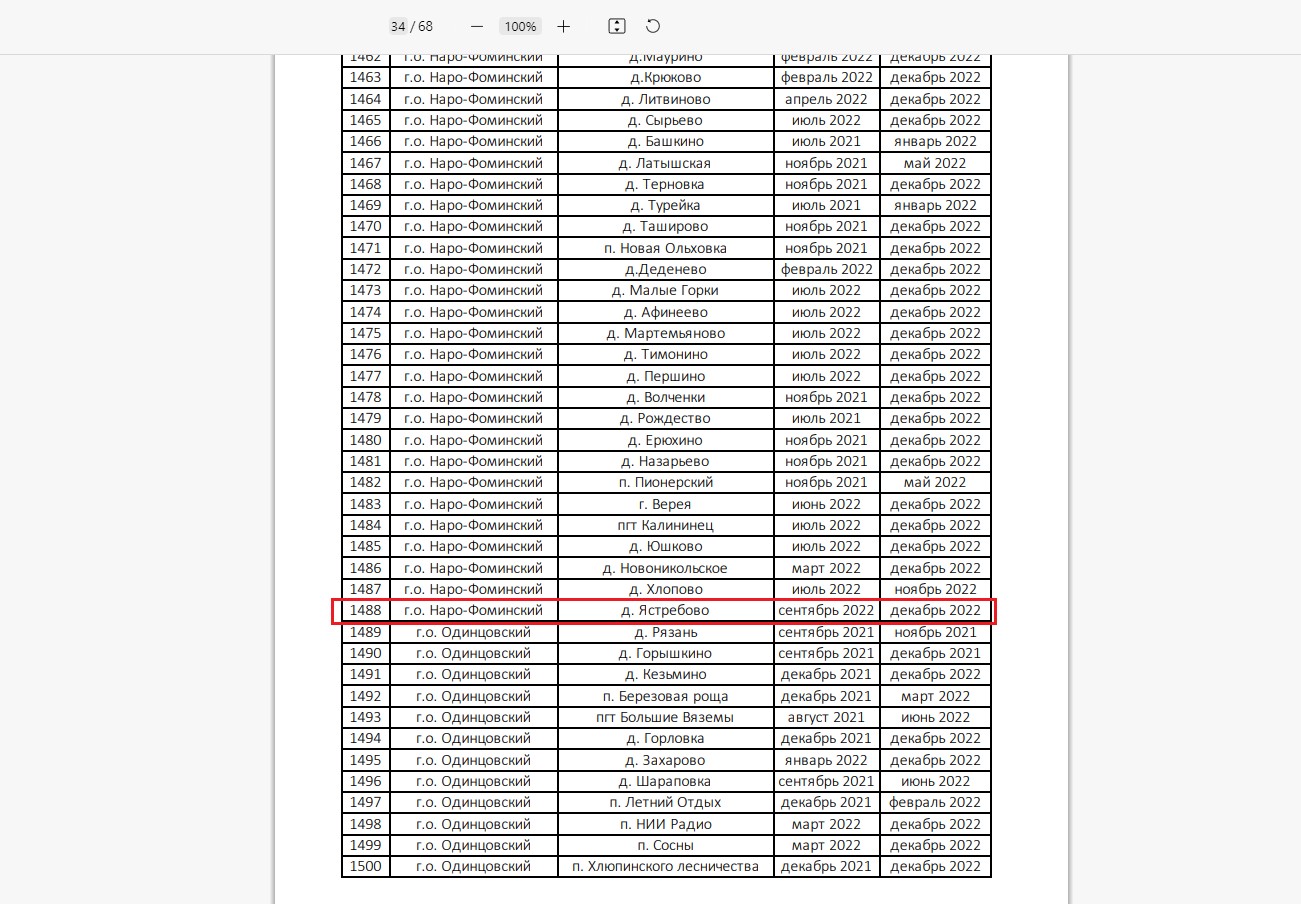Select "д. Хлопово" cell
Image resolution: width=1301 pixels, height=904 pixels.
(x=665, y=589)
